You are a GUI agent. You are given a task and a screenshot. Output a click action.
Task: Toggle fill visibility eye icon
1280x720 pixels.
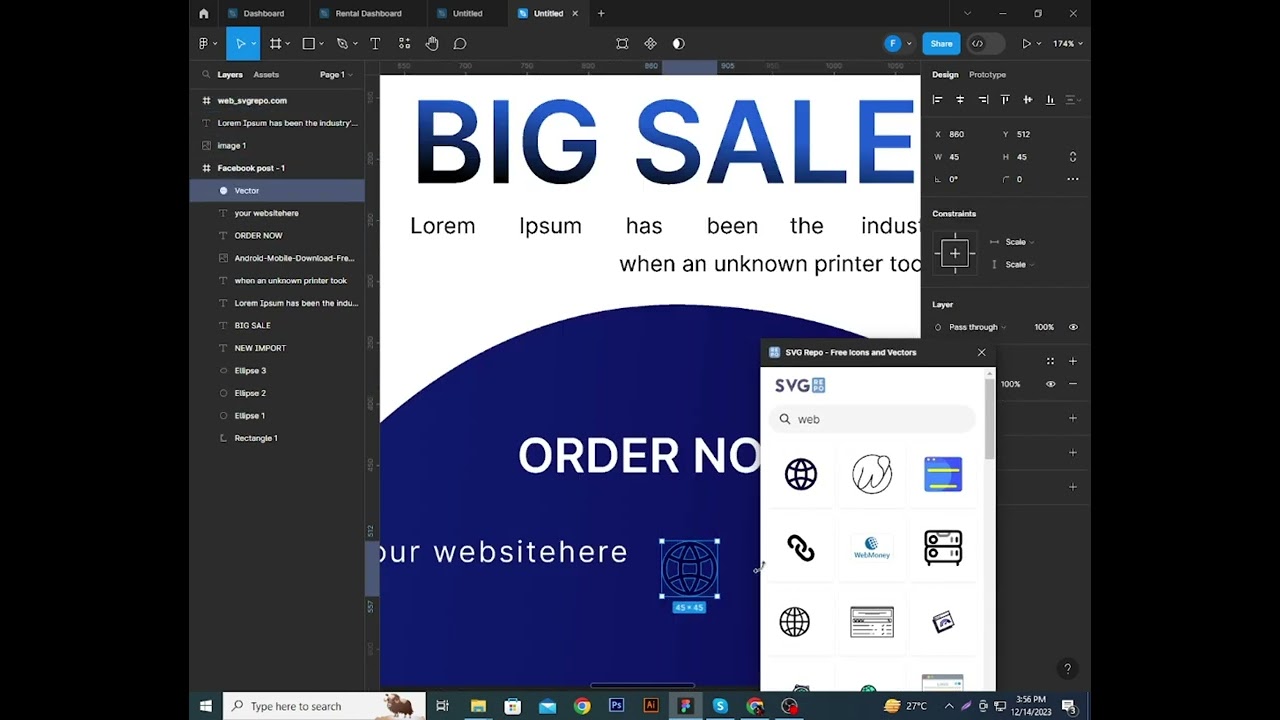pyautogui.click(x=1050, y=384)
